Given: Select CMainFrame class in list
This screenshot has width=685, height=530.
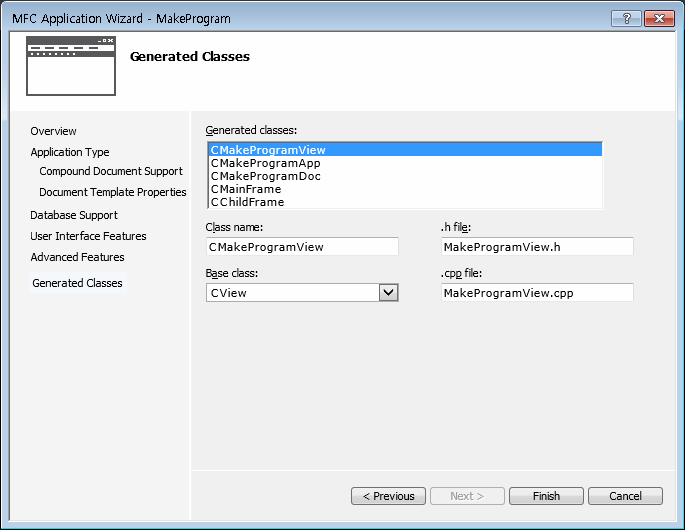Looking at the screenshot, I should (405, 189).
